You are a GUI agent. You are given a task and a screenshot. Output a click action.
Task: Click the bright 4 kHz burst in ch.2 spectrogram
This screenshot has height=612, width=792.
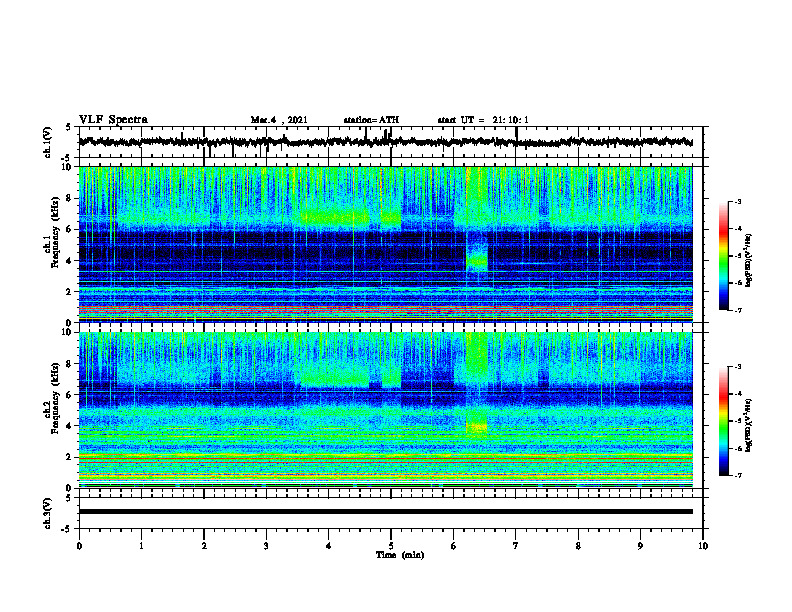pos(477,427)
